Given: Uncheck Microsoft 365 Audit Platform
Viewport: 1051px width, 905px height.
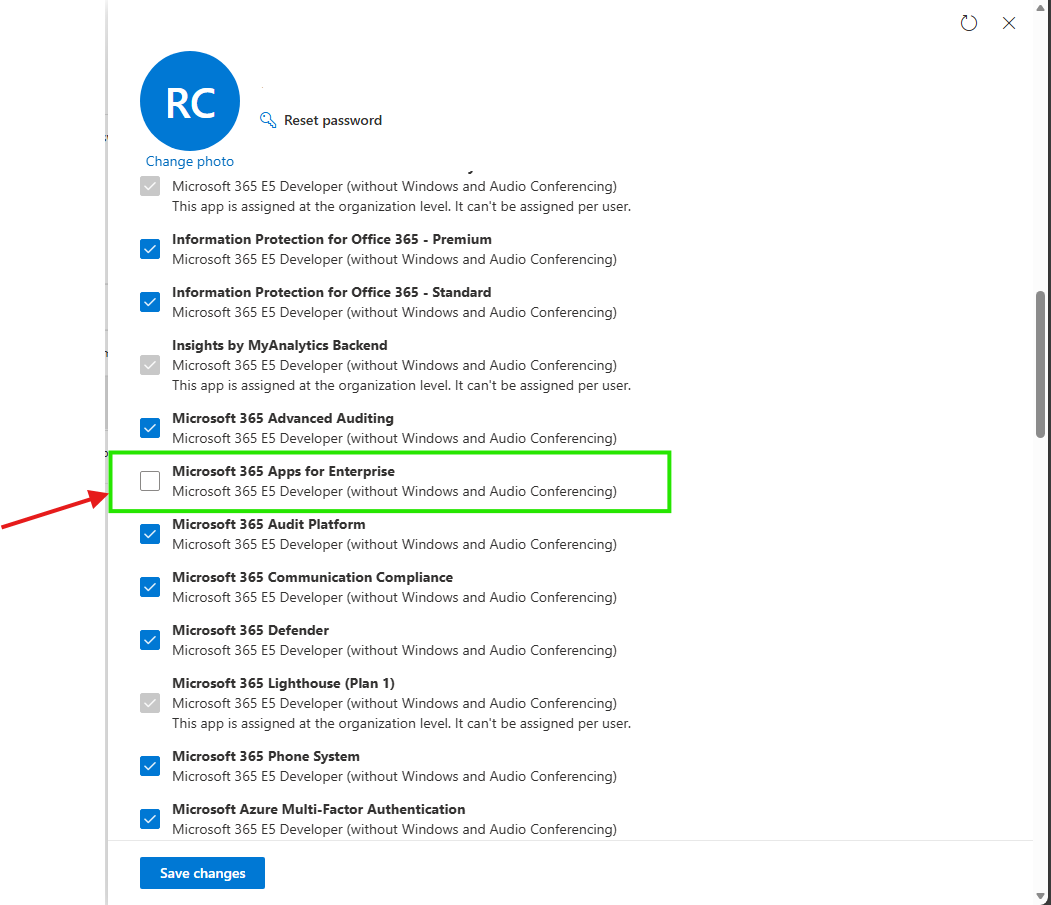Looking at the screenshot, I should 150,534.
